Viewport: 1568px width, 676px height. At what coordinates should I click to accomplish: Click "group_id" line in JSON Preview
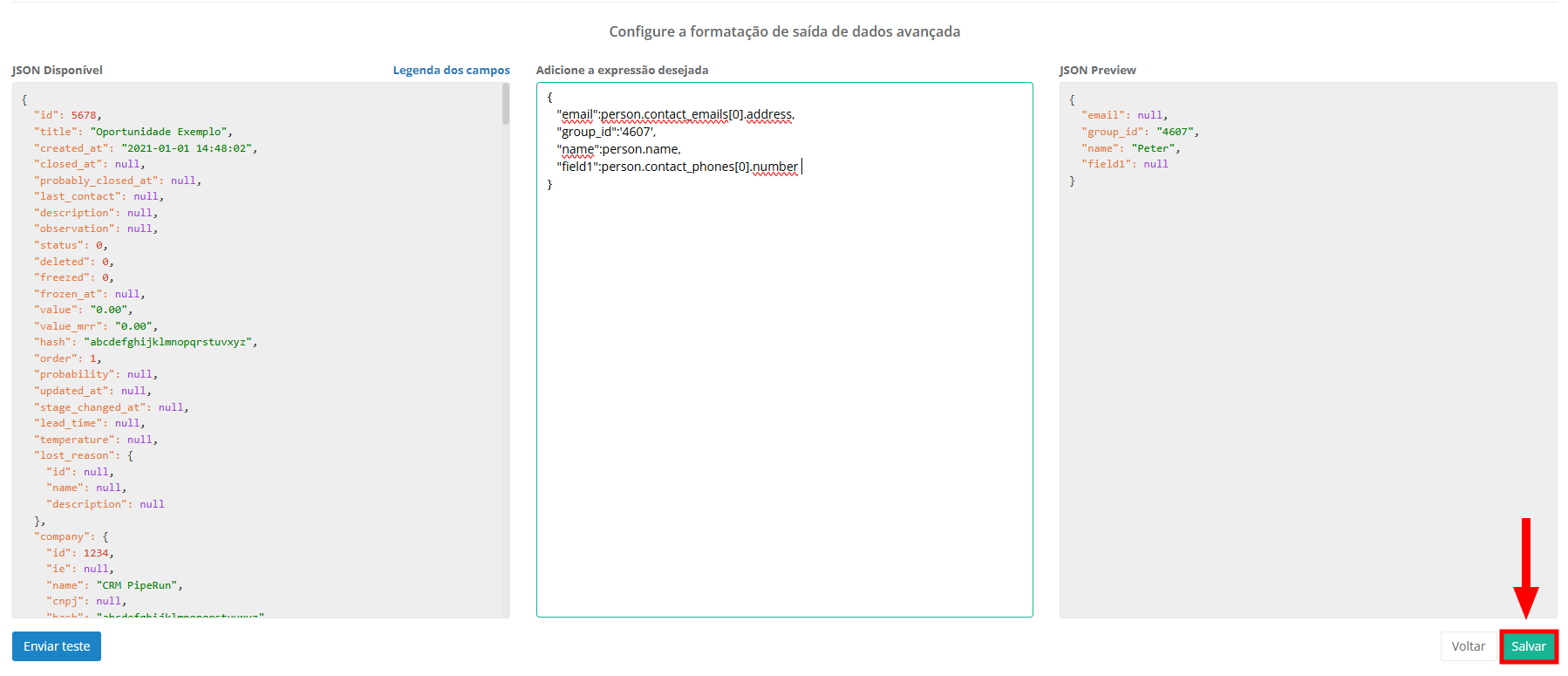coord(1139,132)
